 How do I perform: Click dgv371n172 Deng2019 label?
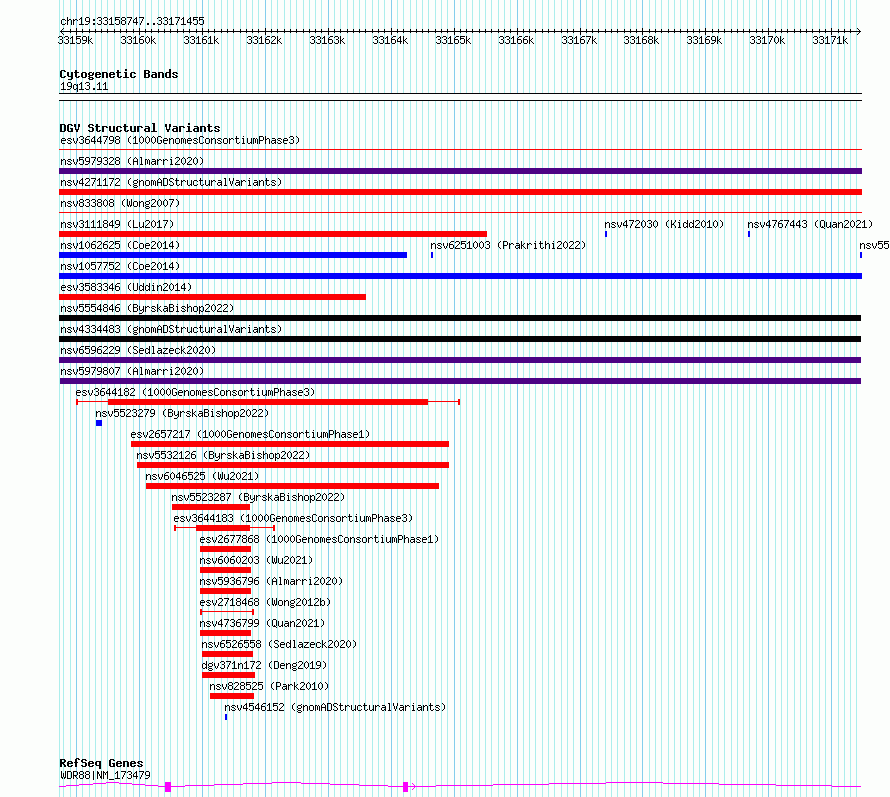pos(264,665)
